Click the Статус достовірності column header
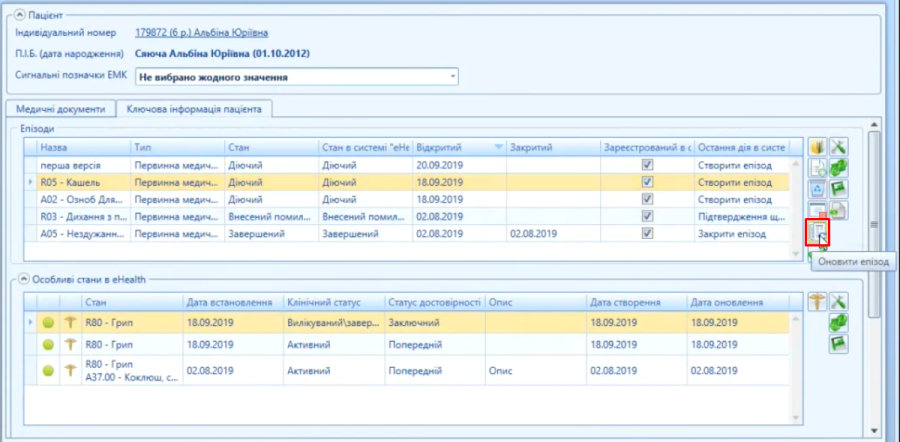The height and width of the screenshot is (442, 900). (435, 302)
